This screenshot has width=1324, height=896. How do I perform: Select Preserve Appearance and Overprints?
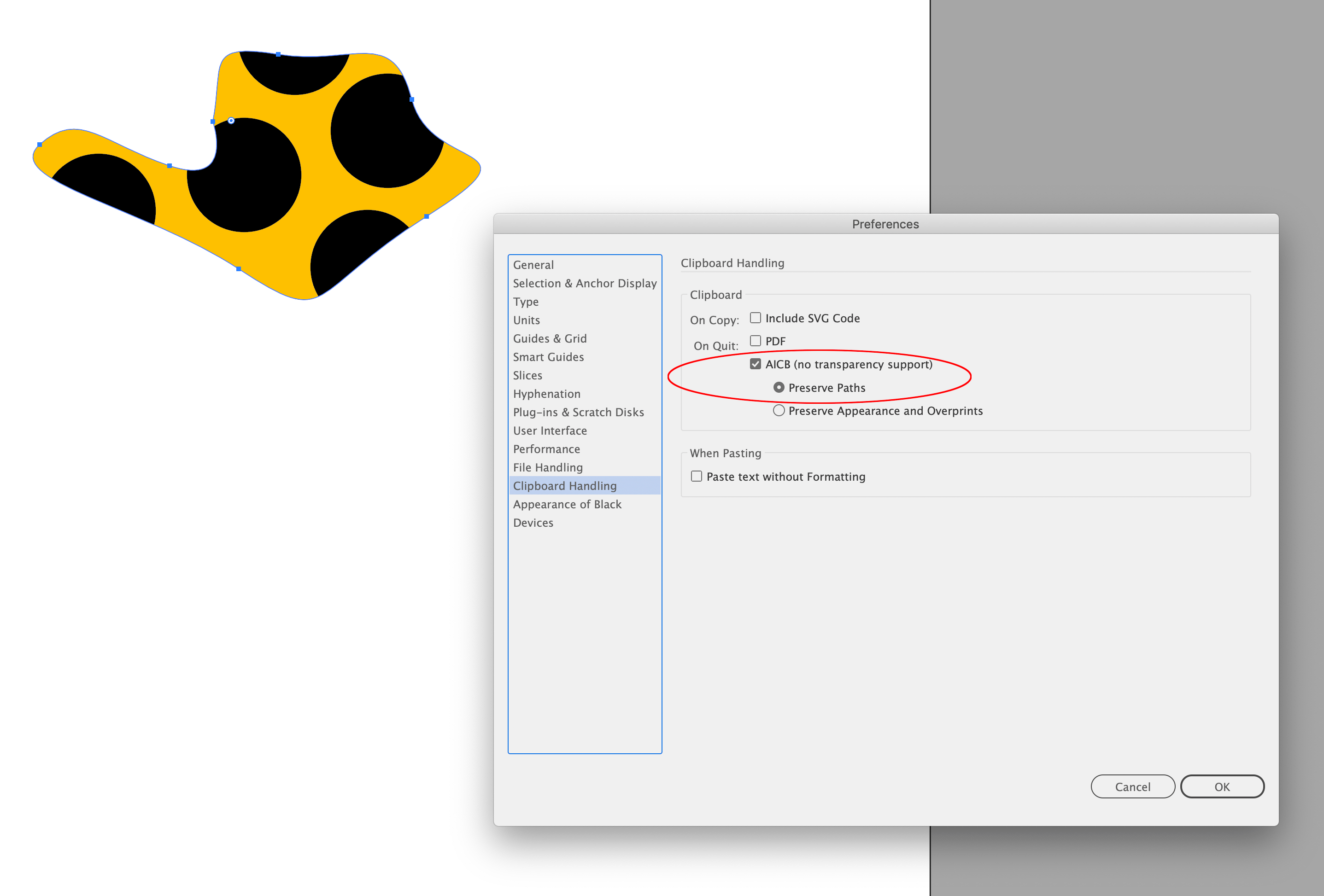coord(779,410)
